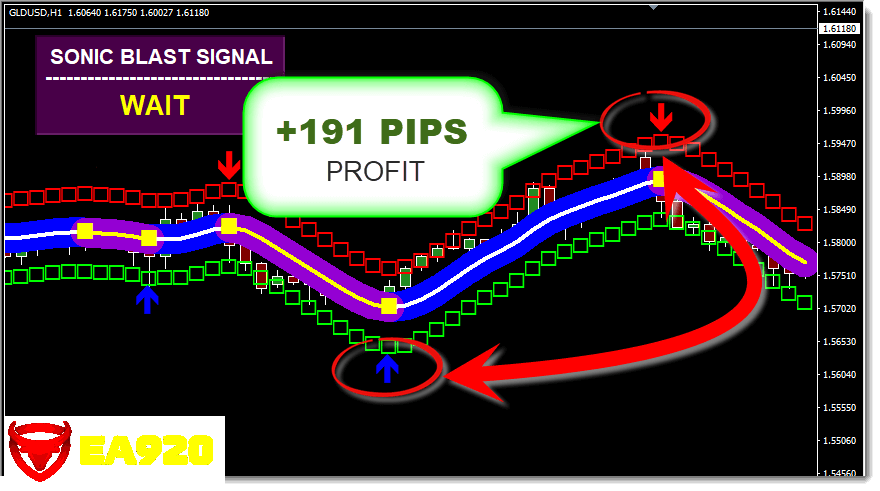
Task: Click the circled blue up arrow buy signal
Action: [x=386, y=369]
